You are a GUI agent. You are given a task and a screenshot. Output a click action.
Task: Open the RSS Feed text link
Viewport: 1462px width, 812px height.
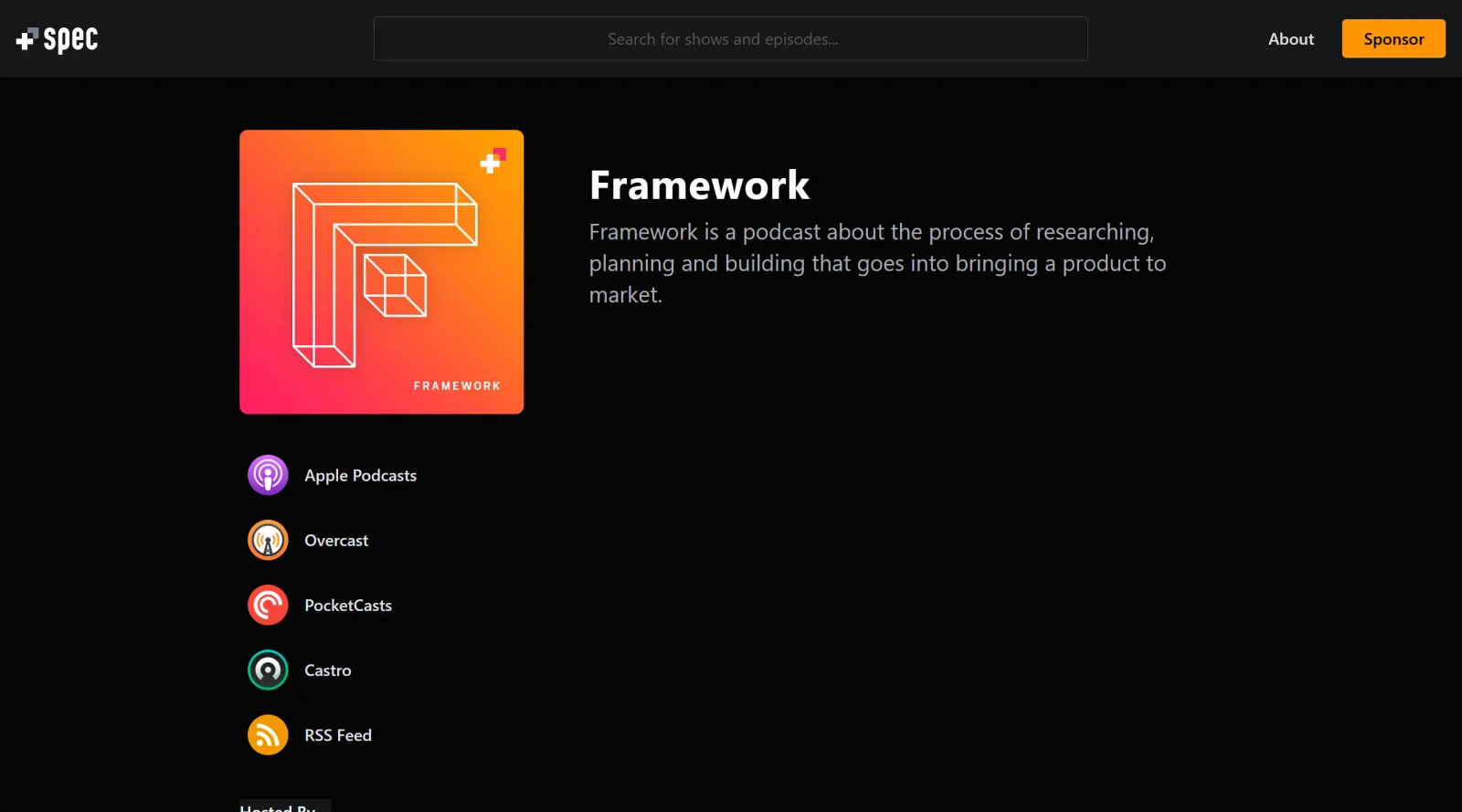(x=338, y=734)
